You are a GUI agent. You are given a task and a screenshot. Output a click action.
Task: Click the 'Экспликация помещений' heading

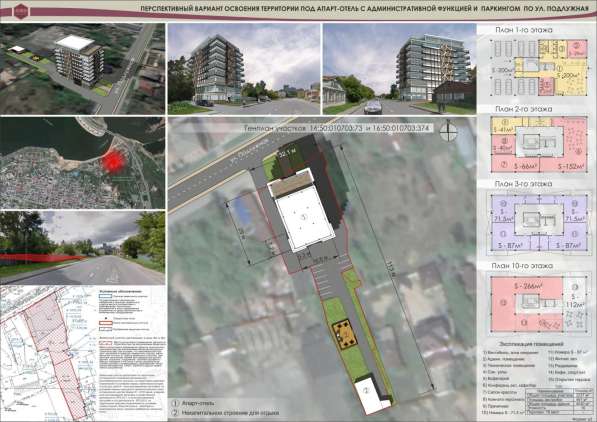pos(532,344)
